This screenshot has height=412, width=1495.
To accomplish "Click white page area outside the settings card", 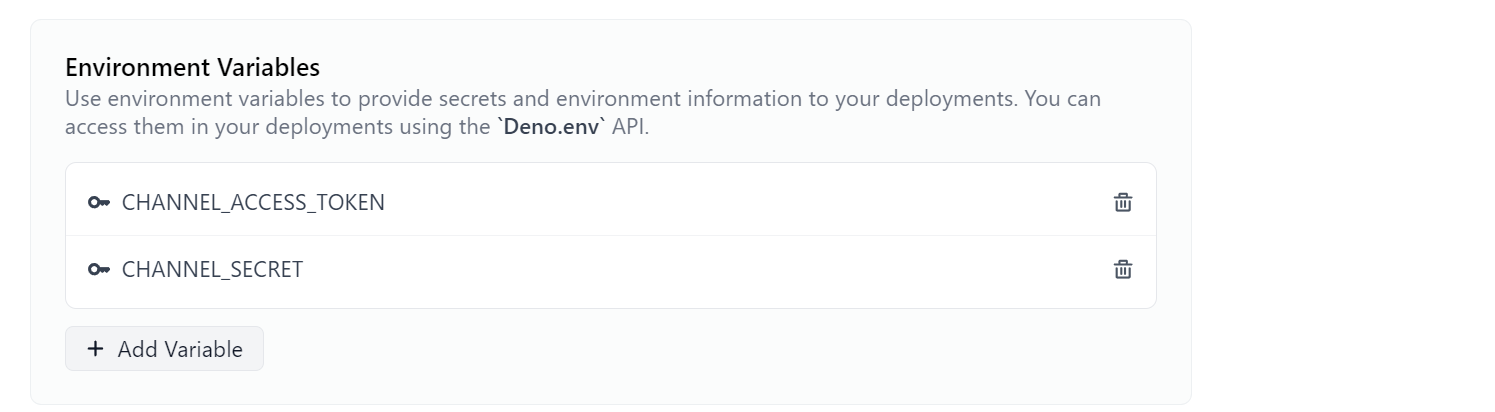I will click(1340, 200).
